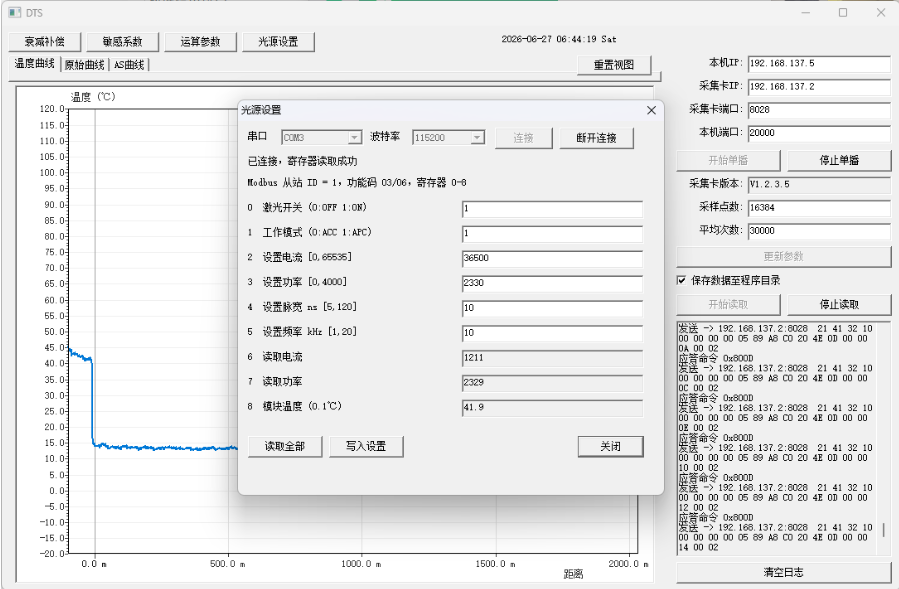899x589 pixels.
Task: Click the 读取全部 button
Action: coord(285,446)
